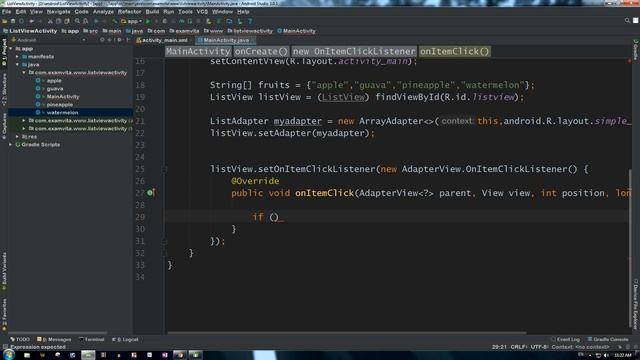Open the Project tool window sidebar button
Viewport: 640px width, 360px height.
[x=4, y=53]
